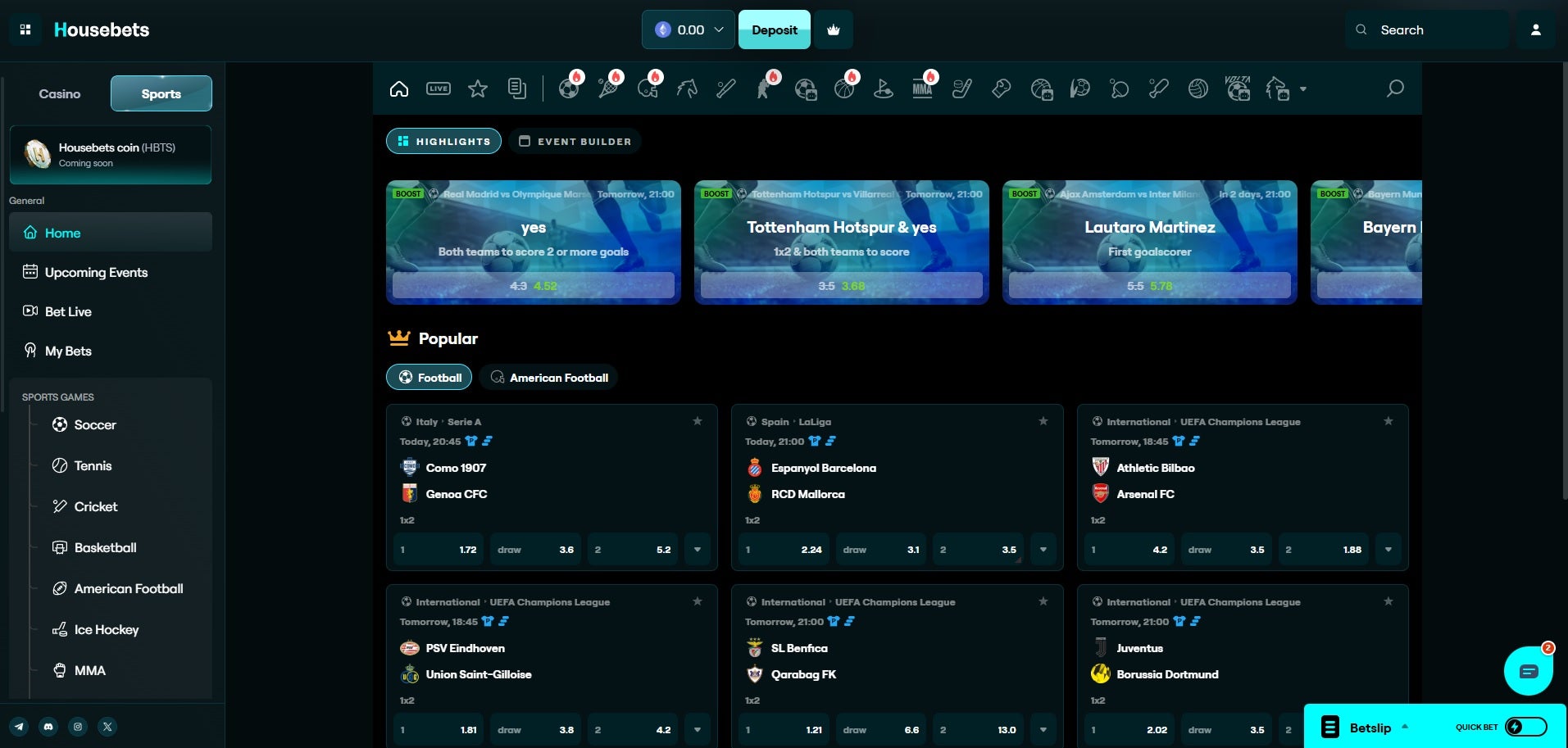
Task: Favorite the Como 1907 vs Genoa match
Action: (698, 421)
